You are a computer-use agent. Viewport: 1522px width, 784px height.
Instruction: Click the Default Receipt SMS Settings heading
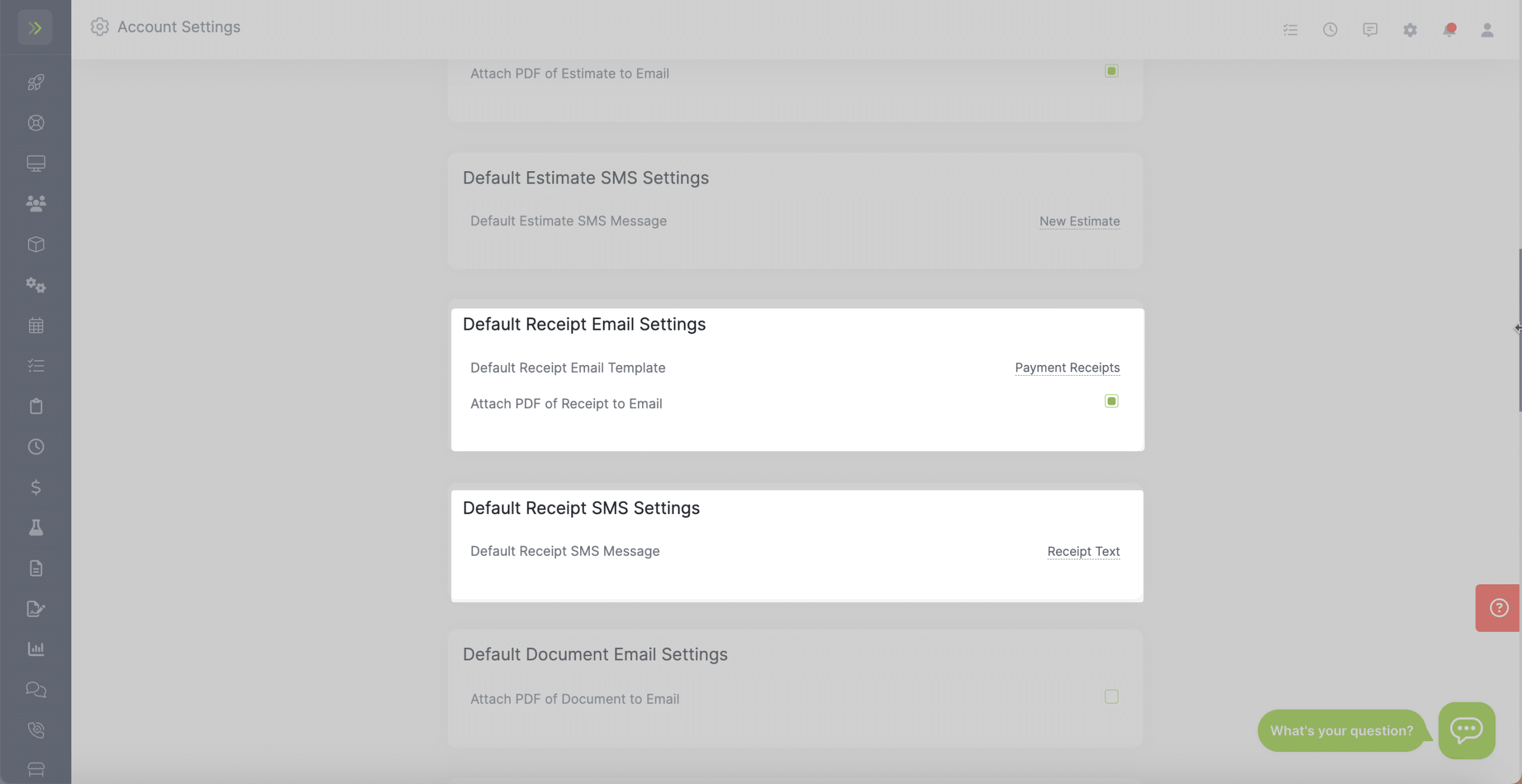click(581, 508)
